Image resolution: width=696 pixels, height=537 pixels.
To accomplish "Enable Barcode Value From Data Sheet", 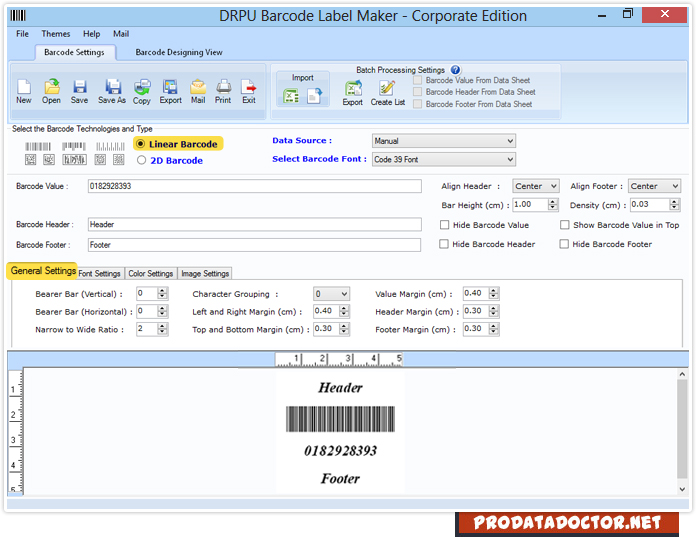I will click(x=418, y=80).
